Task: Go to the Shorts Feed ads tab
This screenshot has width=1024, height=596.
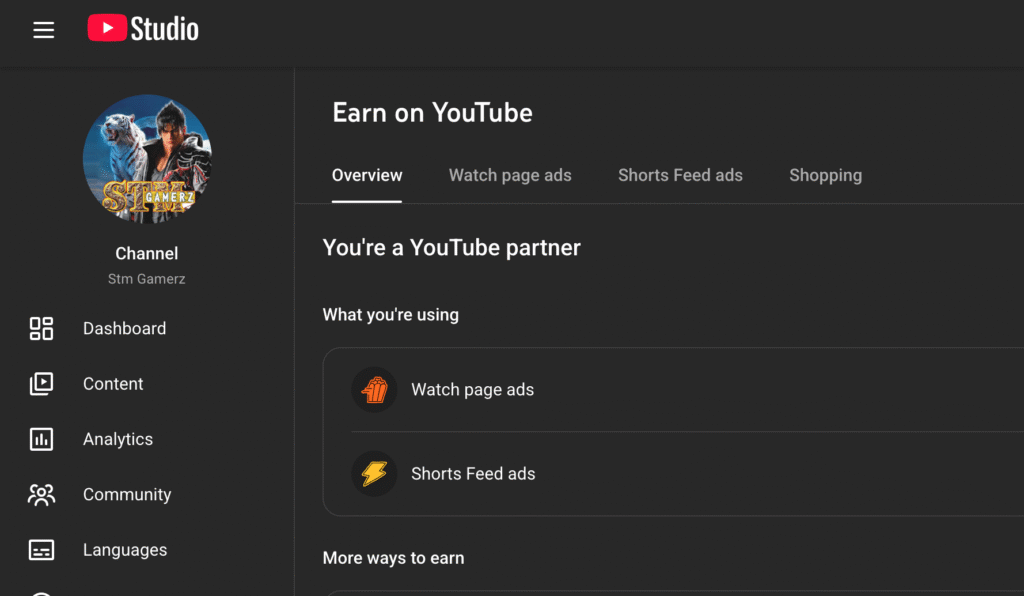Action: coord(680,175)
